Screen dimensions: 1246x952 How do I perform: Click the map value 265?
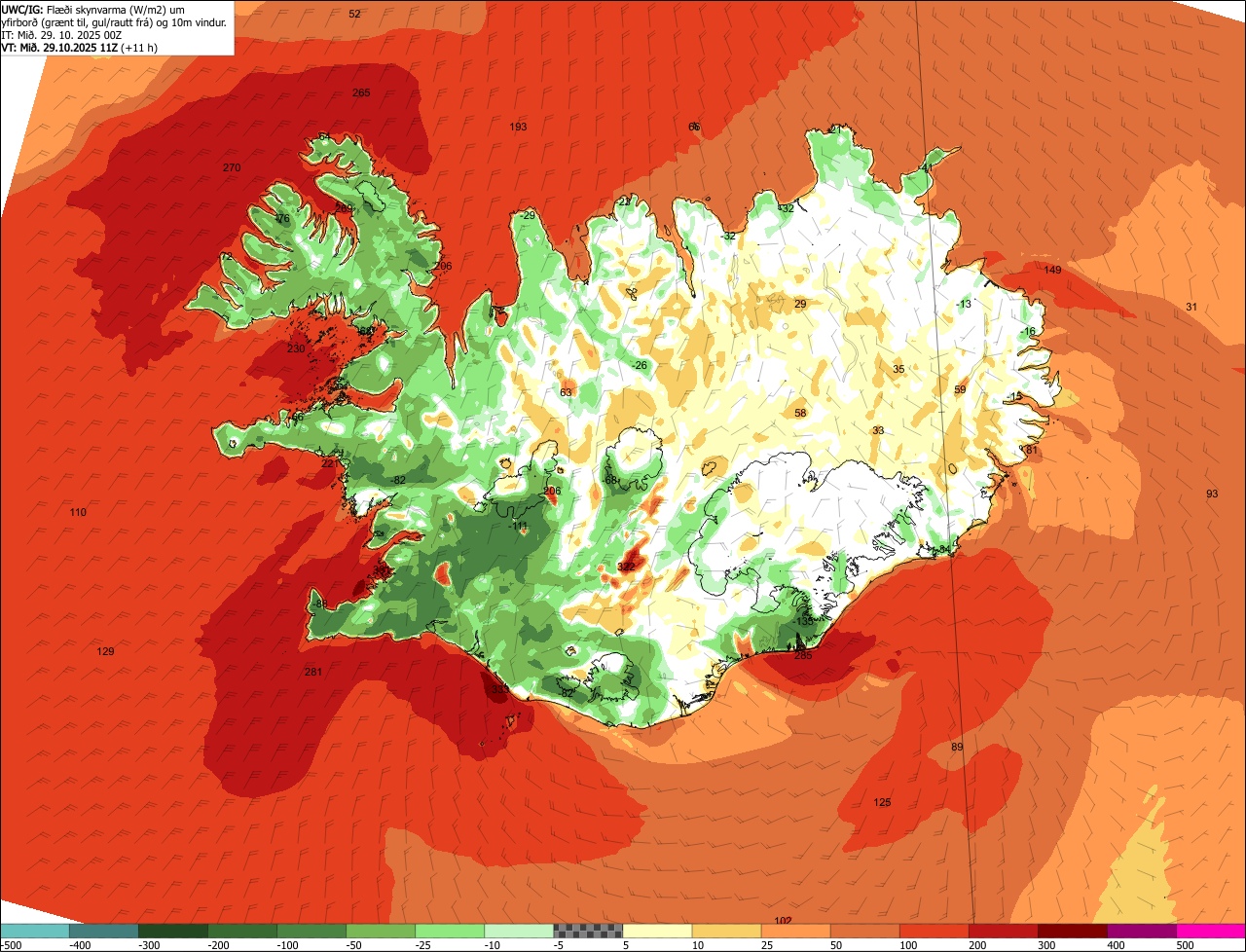pyautogui.click(x=361, y=92)
